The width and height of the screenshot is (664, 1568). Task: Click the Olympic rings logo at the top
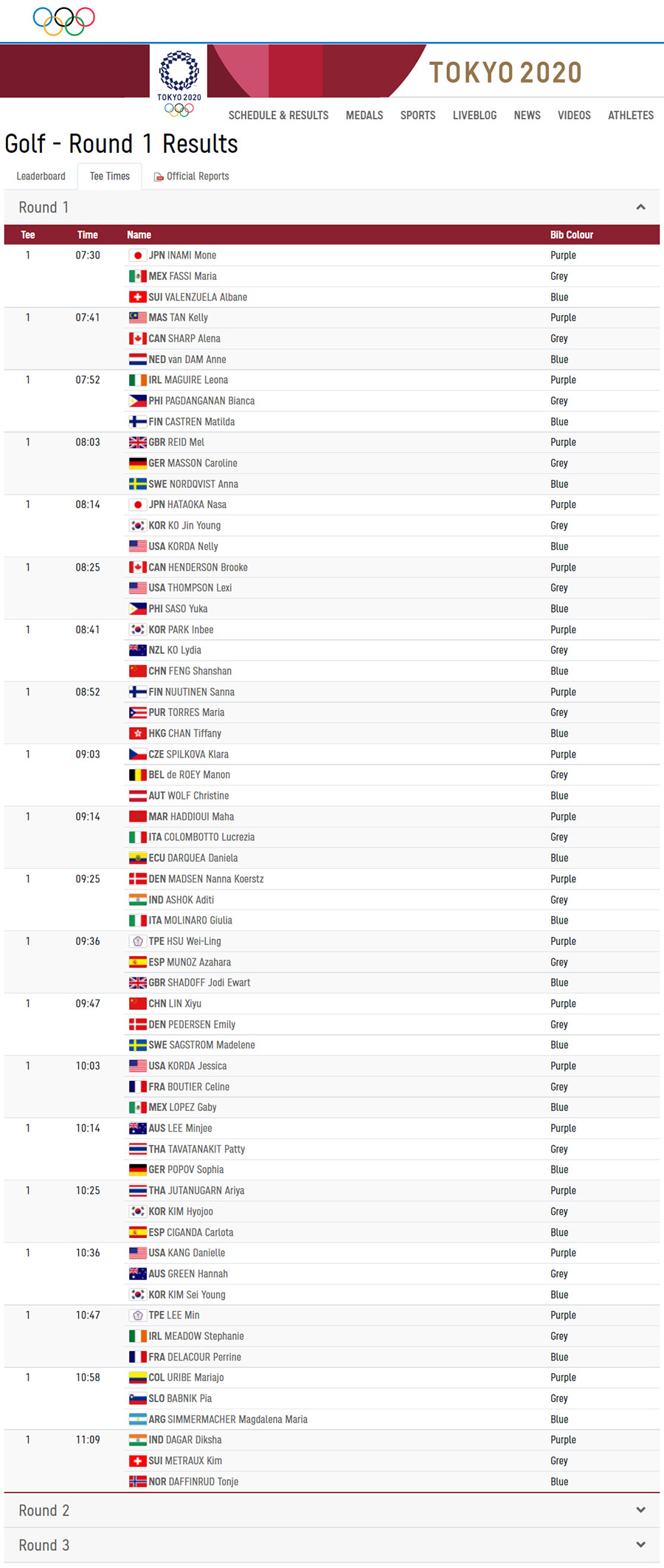pos(64,21)
